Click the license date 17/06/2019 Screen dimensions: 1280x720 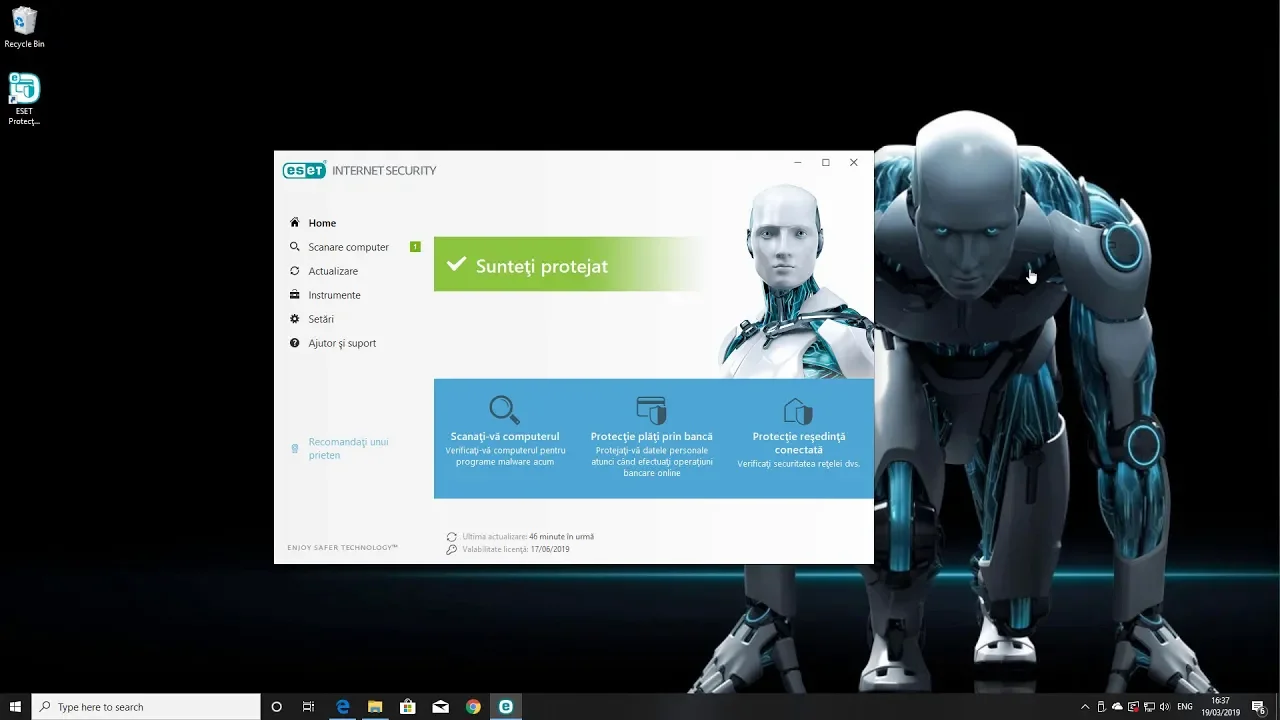coord(550,549)
